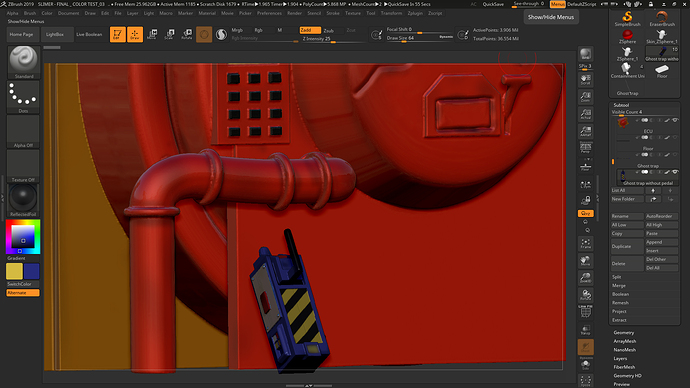Viewport: 690px width, 388px height.
Task: Click the Duplicate subtool button
Action: (x=627, y=246)
